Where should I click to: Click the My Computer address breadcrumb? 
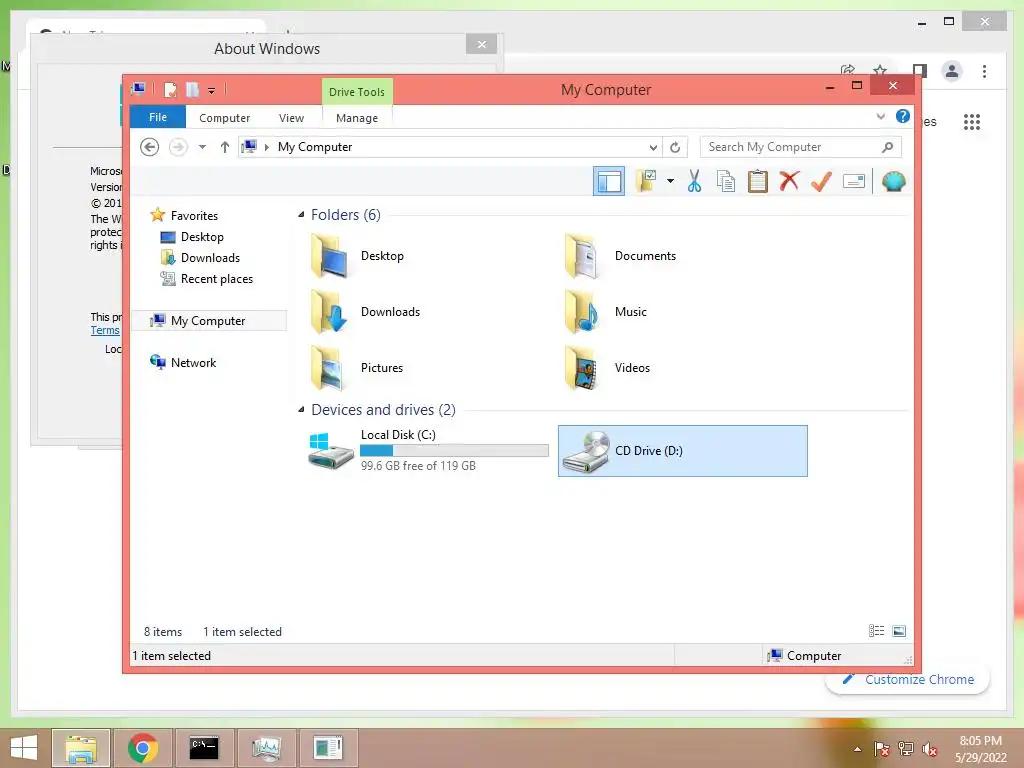click(x=315, y=147)
